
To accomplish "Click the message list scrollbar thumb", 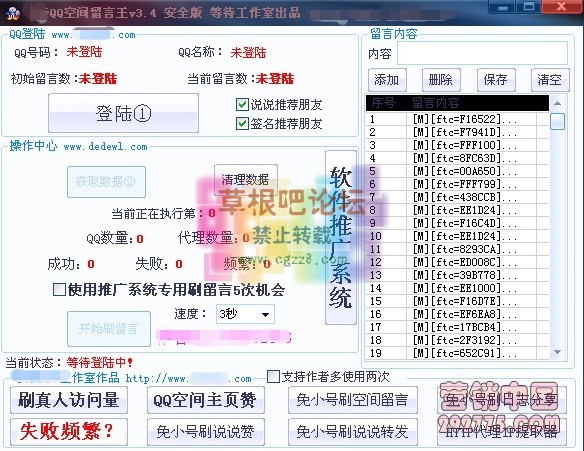I will pyautogui.click(x=557, y=121).
